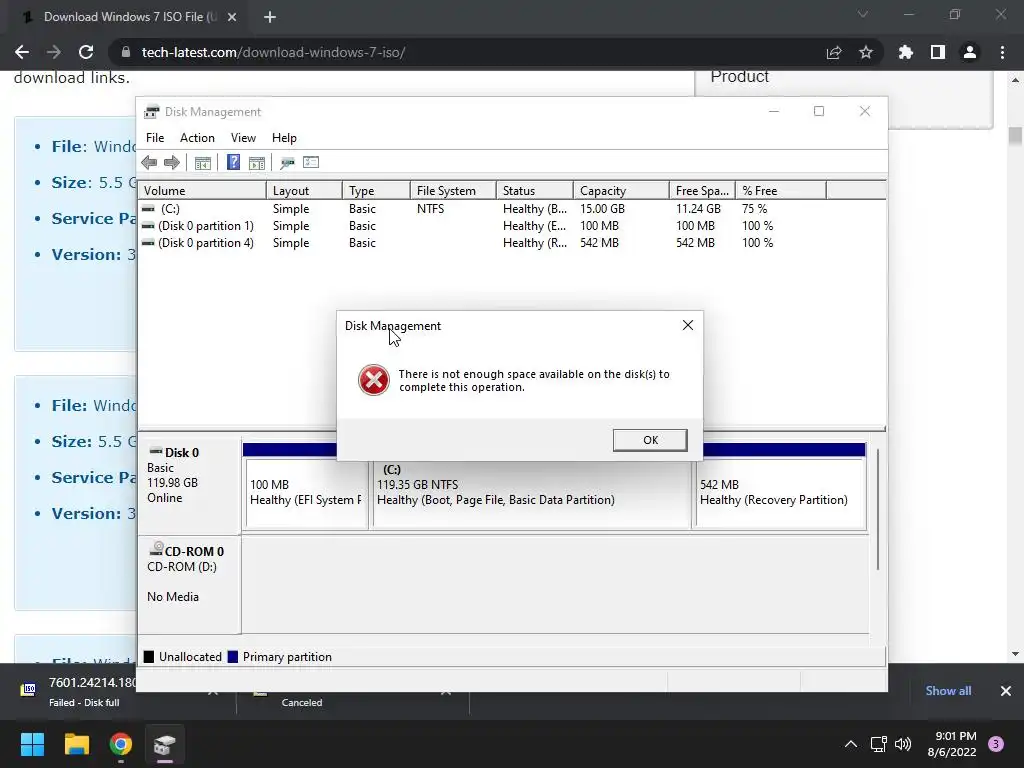Go back in Chrome
The width and height of the screenshot is (1024, 768).
22,52
